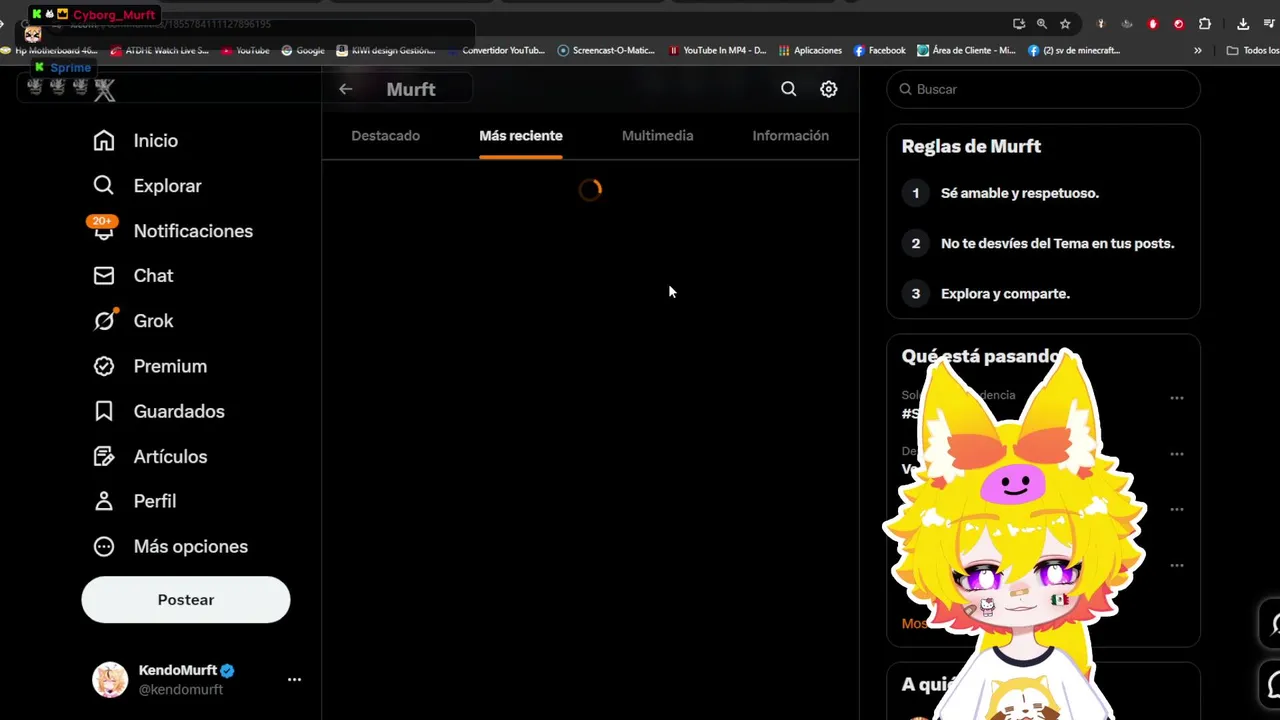Open YouTube In MP4 bookmark

click(717, 50)
